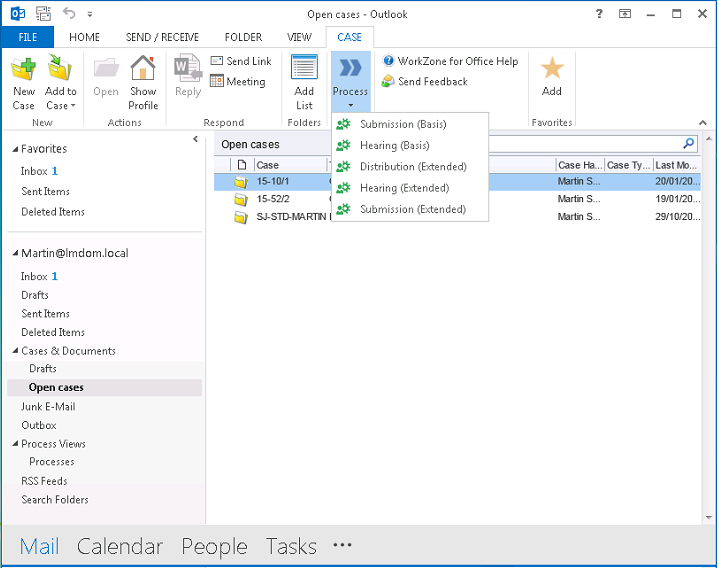The width and height of the screenshot is (719, 568).
Task: Click the Send Link icon
Action: [217, 61]
